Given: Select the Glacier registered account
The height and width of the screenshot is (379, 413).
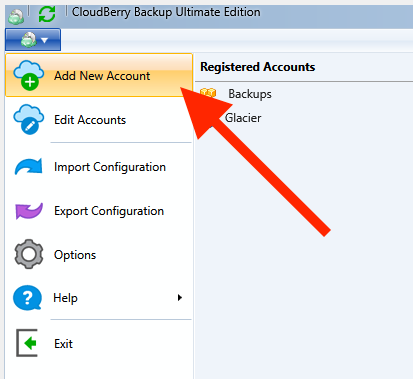Looking at the screenshot, I should (243, 118).
